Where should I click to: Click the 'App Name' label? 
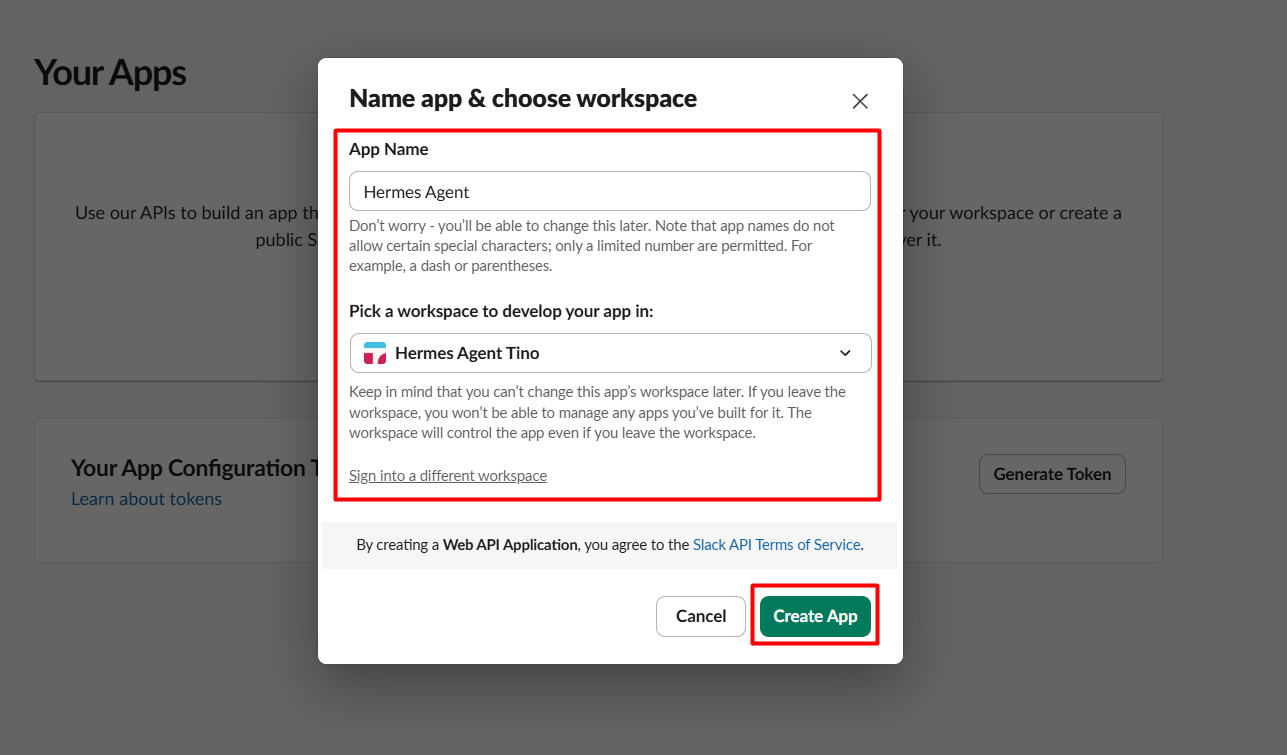(389, 149)
